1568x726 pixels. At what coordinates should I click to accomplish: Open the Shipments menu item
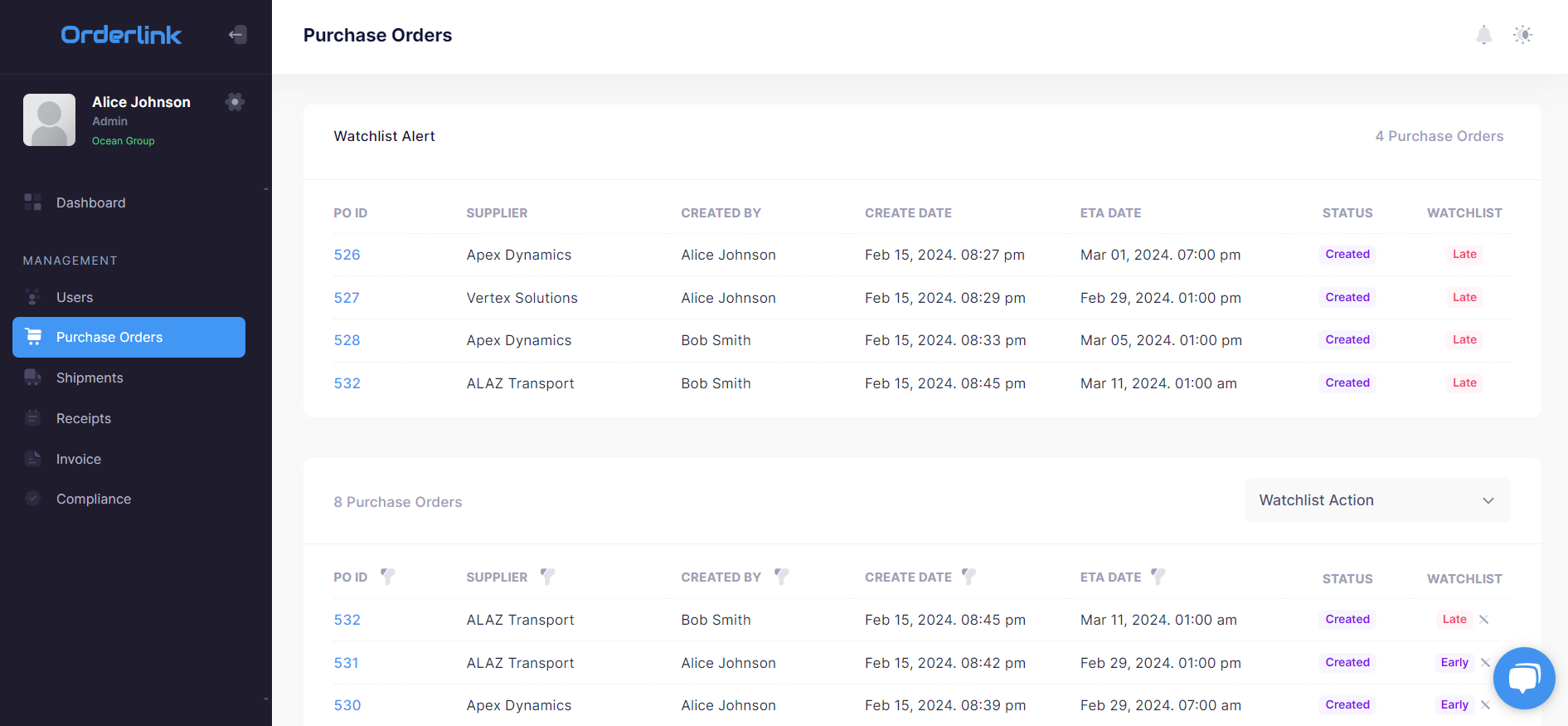tap(90, 378)
